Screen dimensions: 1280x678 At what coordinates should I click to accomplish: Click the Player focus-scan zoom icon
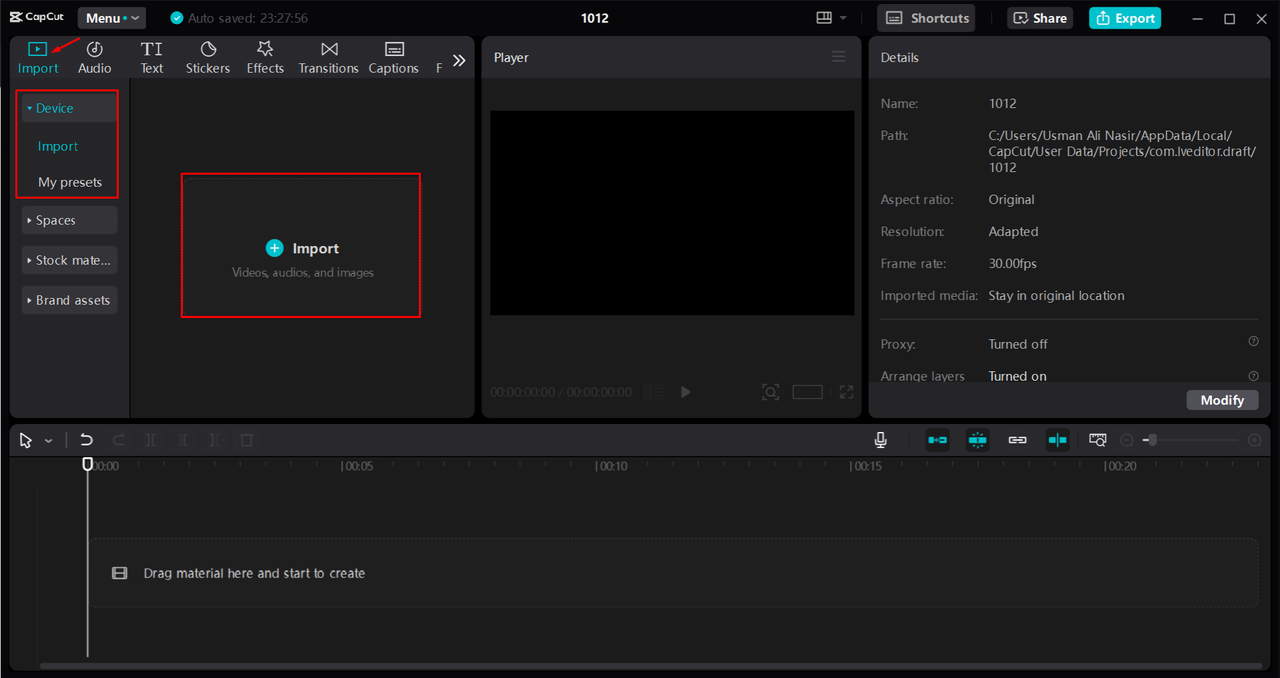pyautogui.click(x=770, y=392)
